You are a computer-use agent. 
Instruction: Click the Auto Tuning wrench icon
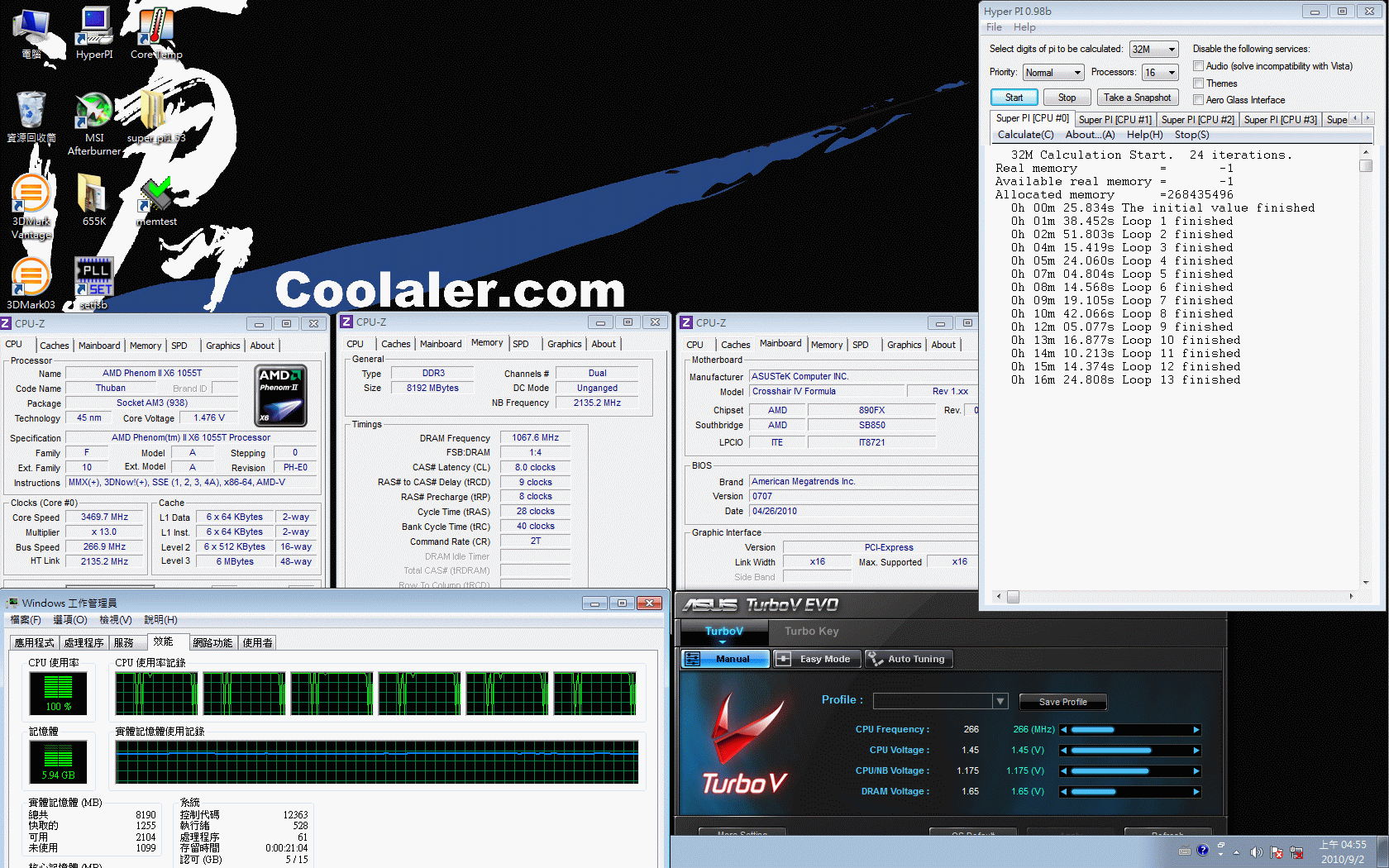(874, 659)
